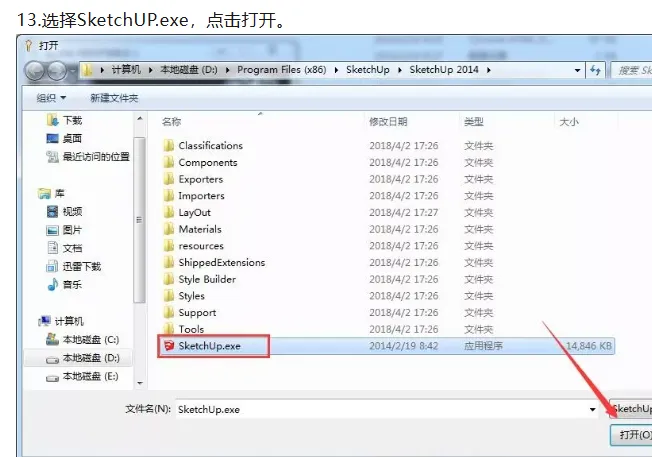Click the sidebar scroll up arrow
Image resolution: width=652 pixels, height=457 pixels.
[140, 119]
